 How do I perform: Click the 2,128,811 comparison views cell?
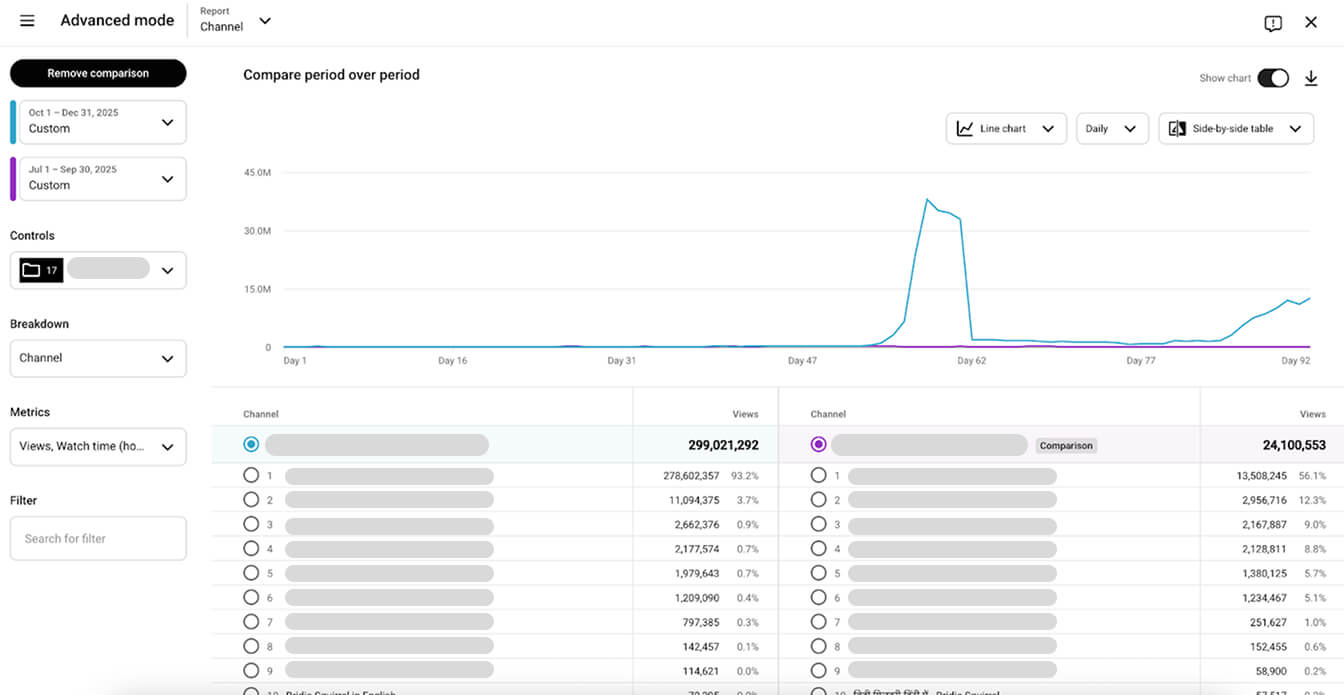click(1265, 549)
